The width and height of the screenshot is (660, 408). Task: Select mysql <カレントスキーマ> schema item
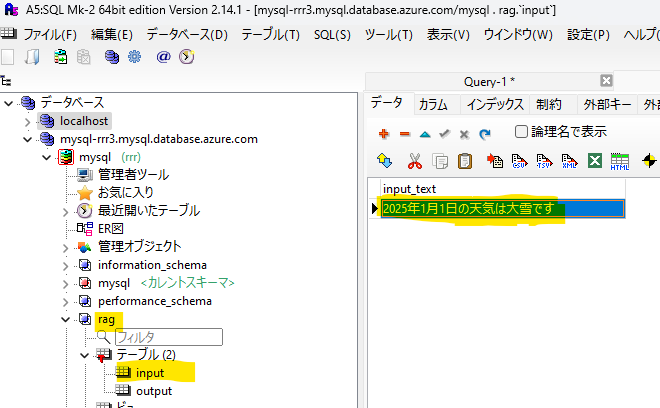click(166, 283)
